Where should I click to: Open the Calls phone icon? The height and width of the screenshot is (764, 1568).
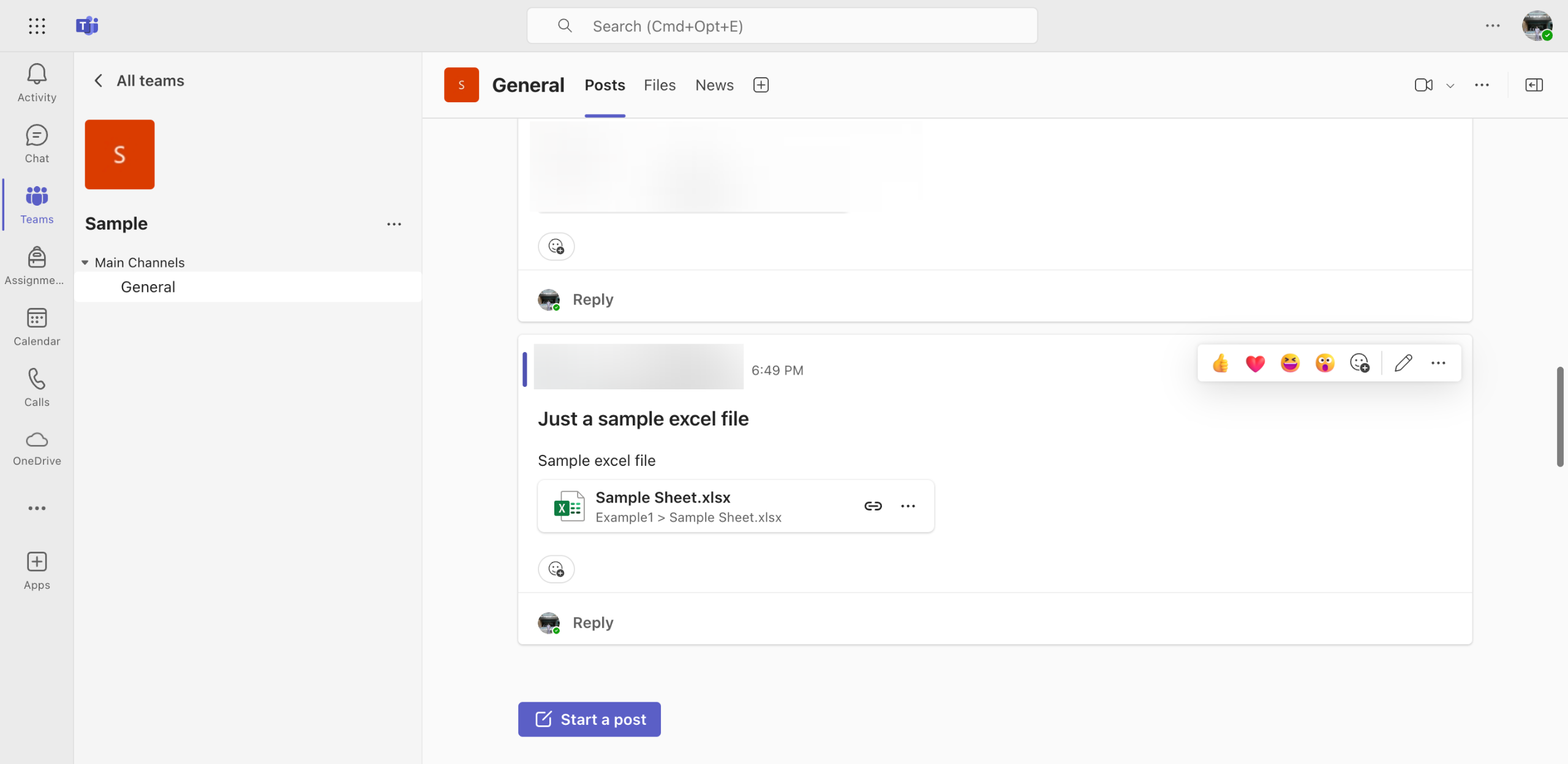click(37, 388)
